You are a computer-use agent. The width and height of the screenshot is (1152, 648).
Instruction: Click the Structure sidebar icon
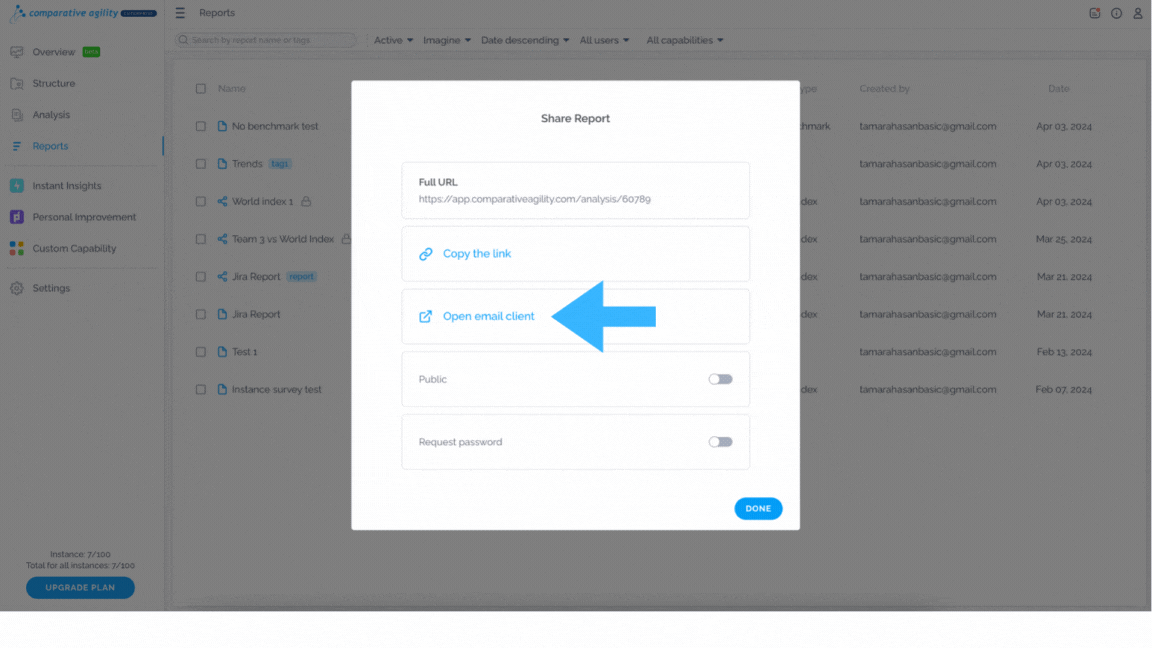17,84
